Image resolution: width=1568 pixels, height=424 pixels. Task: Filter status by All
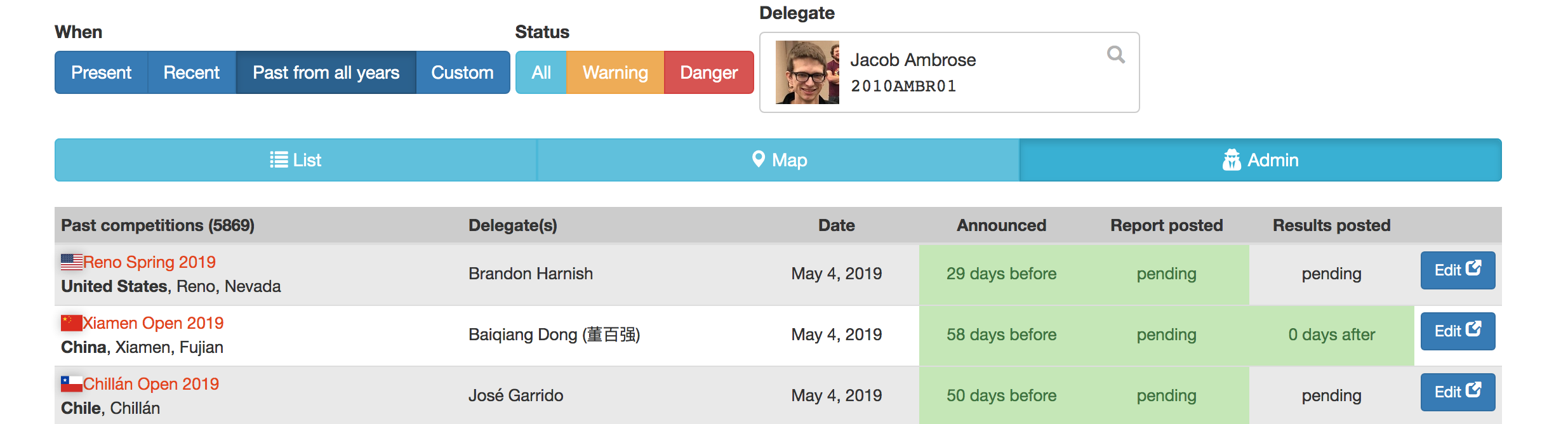pyautogui.click(x=541, y=72)
